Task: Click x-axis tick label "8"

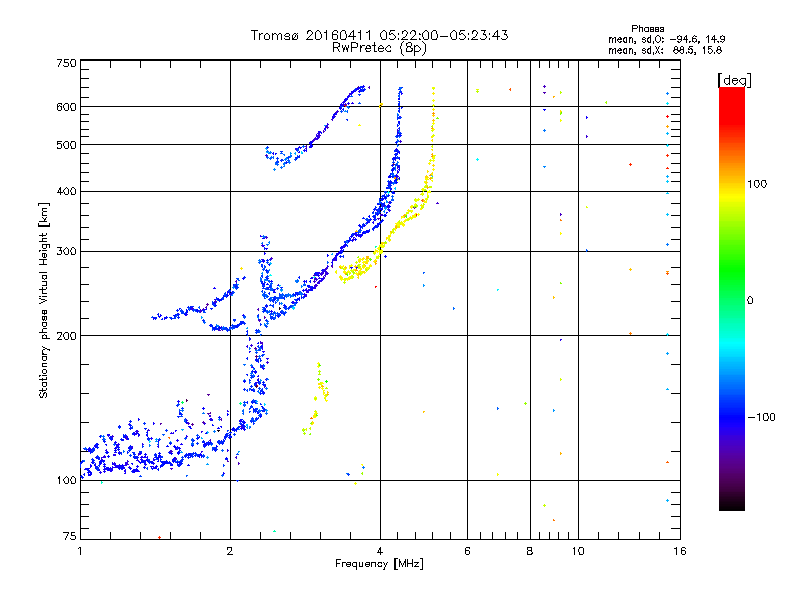Action: pyautogui.click(x=530, y=551)
